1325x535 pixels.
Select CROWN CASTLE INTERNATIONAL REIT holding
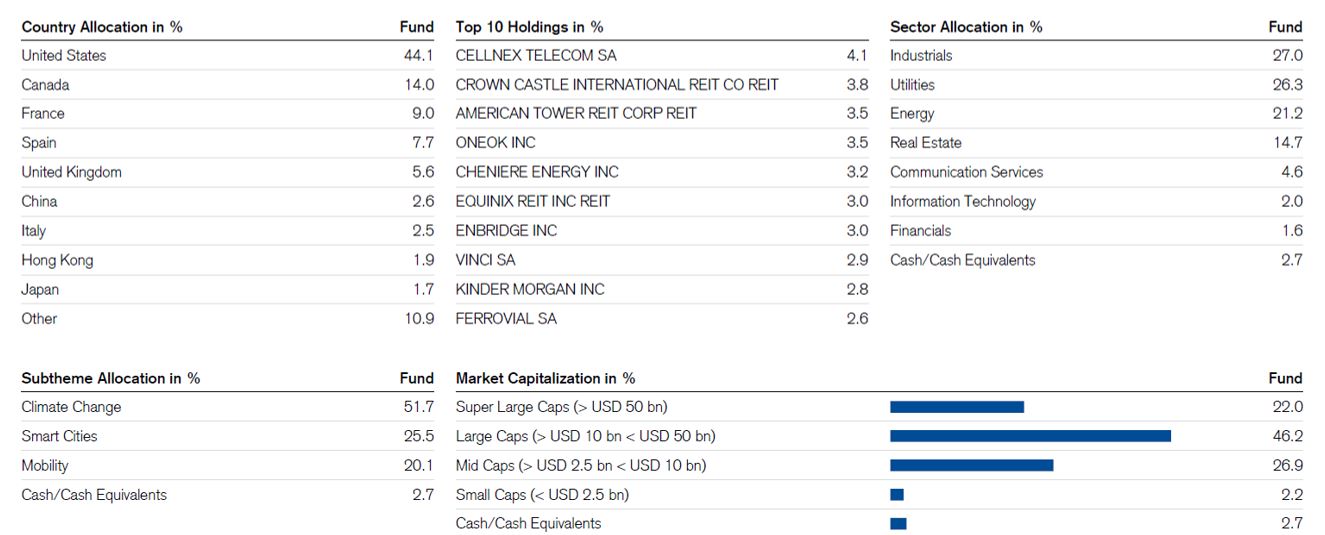616,85
